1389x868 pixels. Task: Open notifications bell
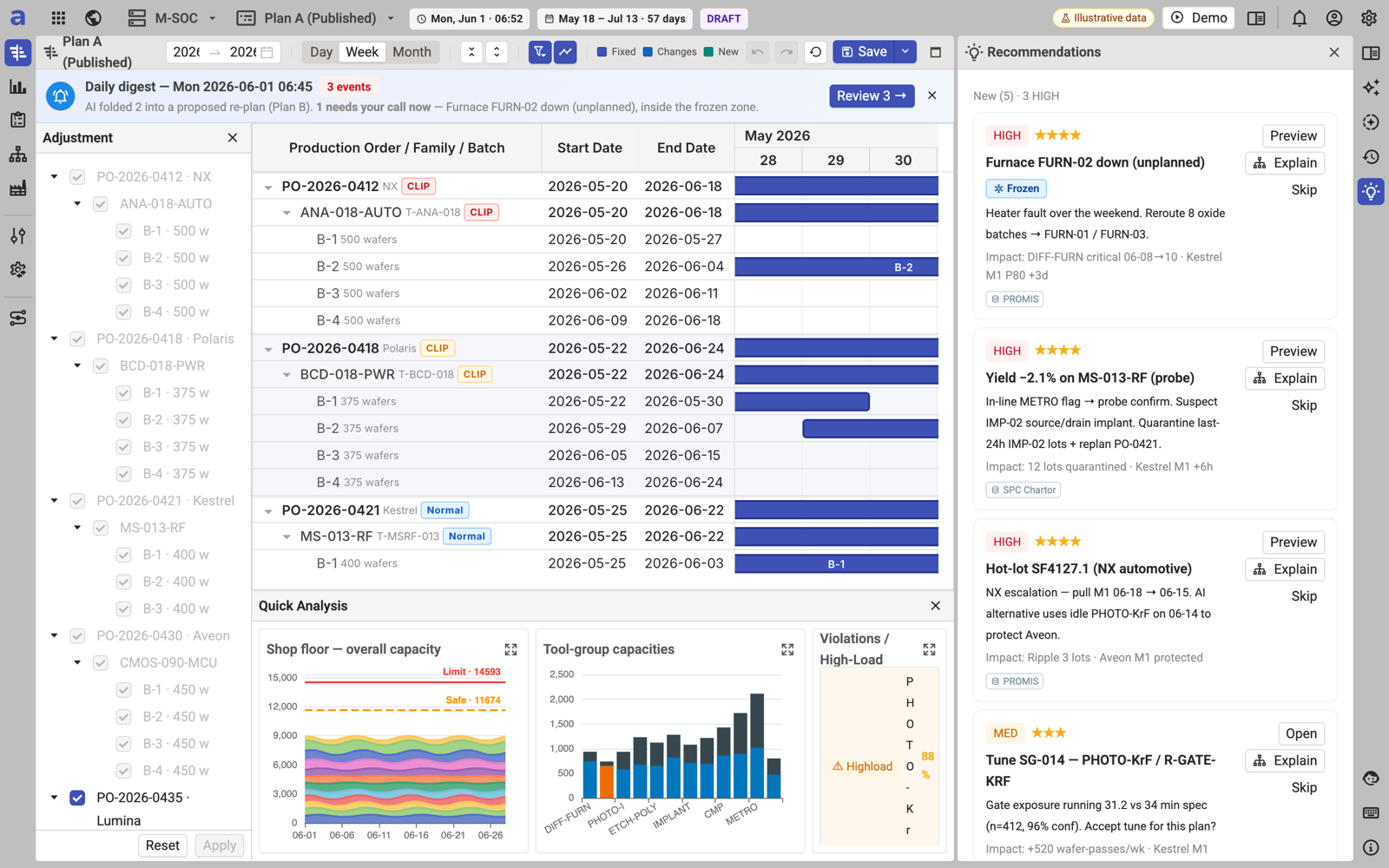click(x=1299, y=18)
